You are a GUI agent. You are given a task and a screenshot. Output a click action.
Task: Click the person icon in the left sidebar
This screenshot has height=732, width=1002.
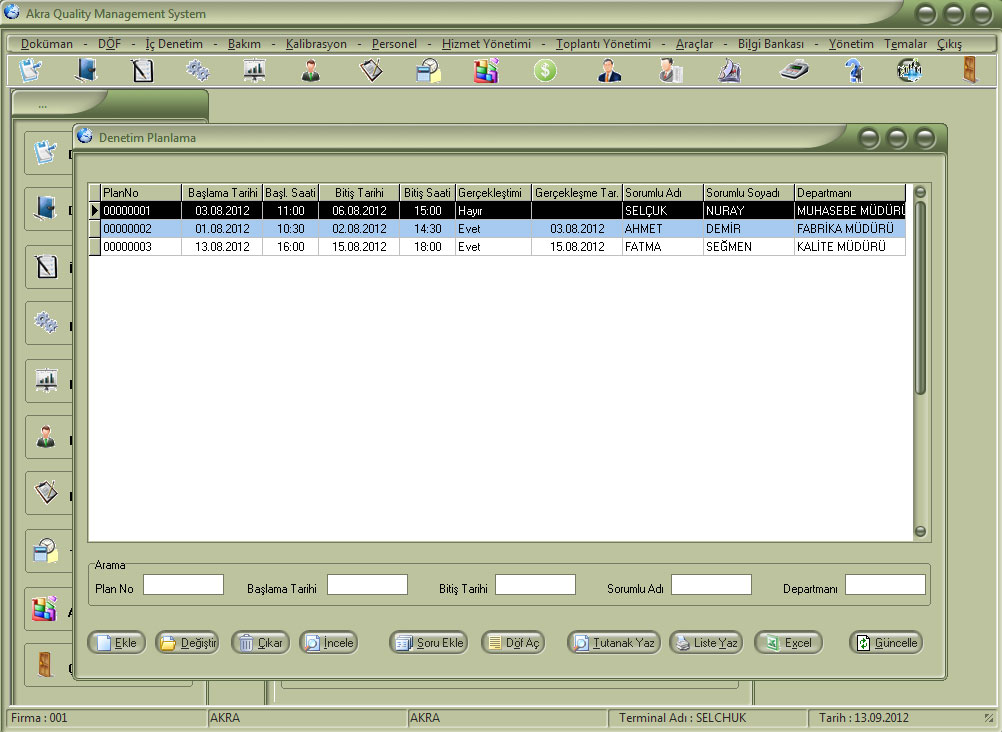click(46, 437)
